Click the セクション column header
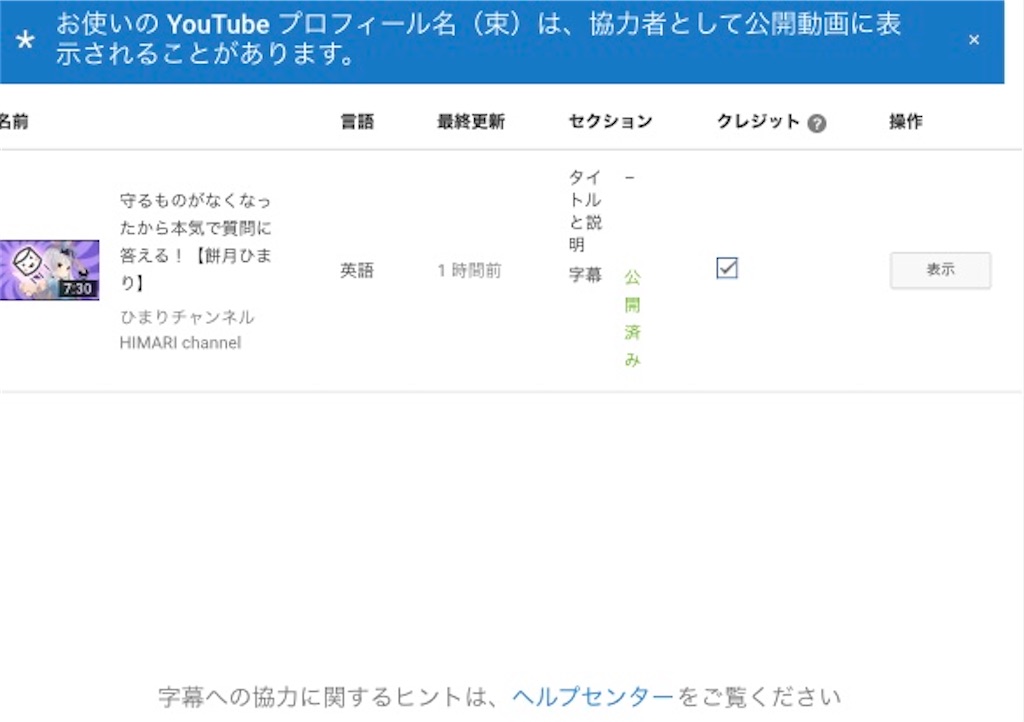1024x722 pixels. (611, 121)
